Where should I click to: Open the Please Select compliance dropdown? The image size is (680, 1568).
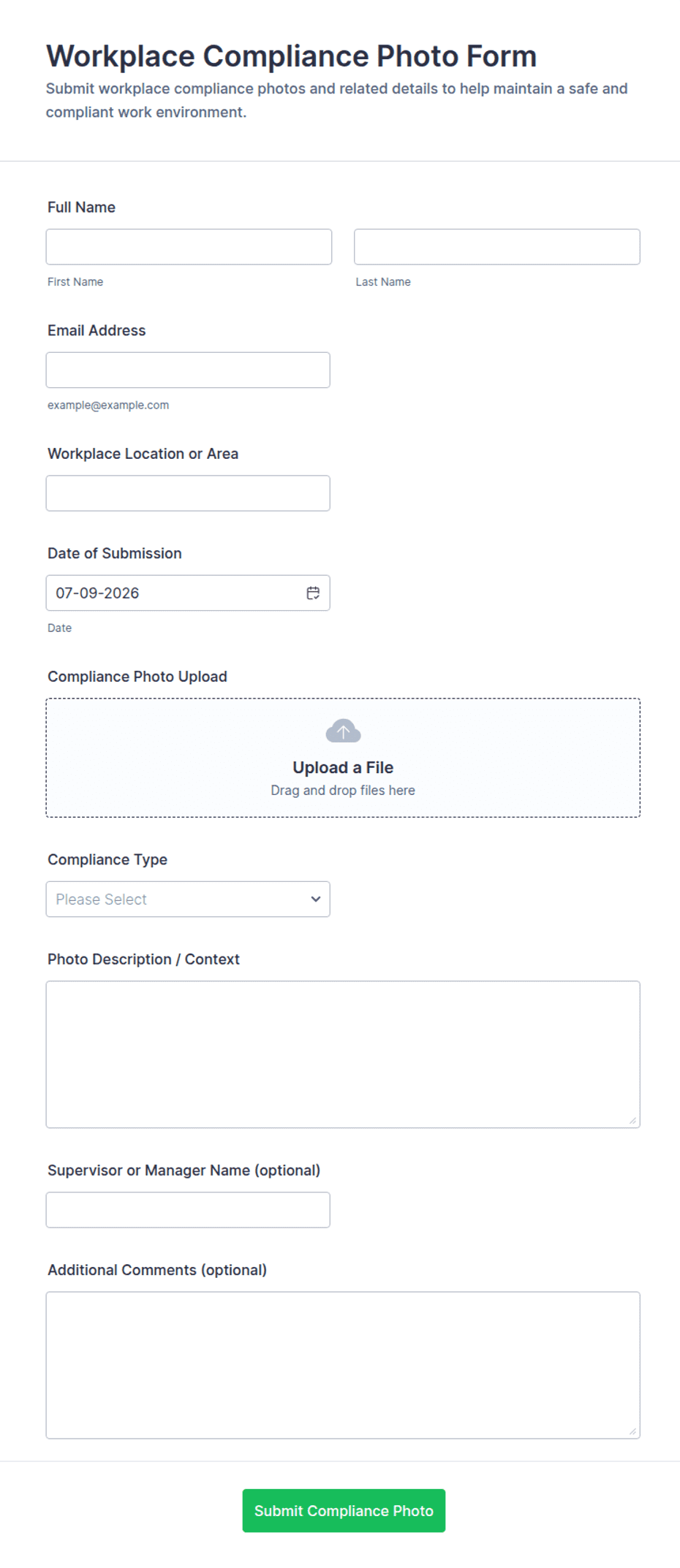[x=188, y=899]
